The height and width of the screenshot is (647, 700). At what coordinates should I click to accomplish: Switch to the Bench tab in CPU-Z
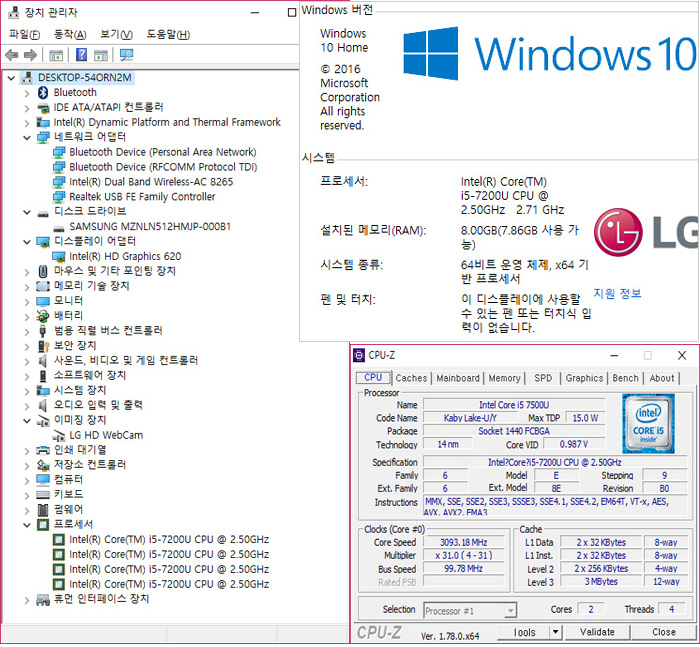coord(625,378)
